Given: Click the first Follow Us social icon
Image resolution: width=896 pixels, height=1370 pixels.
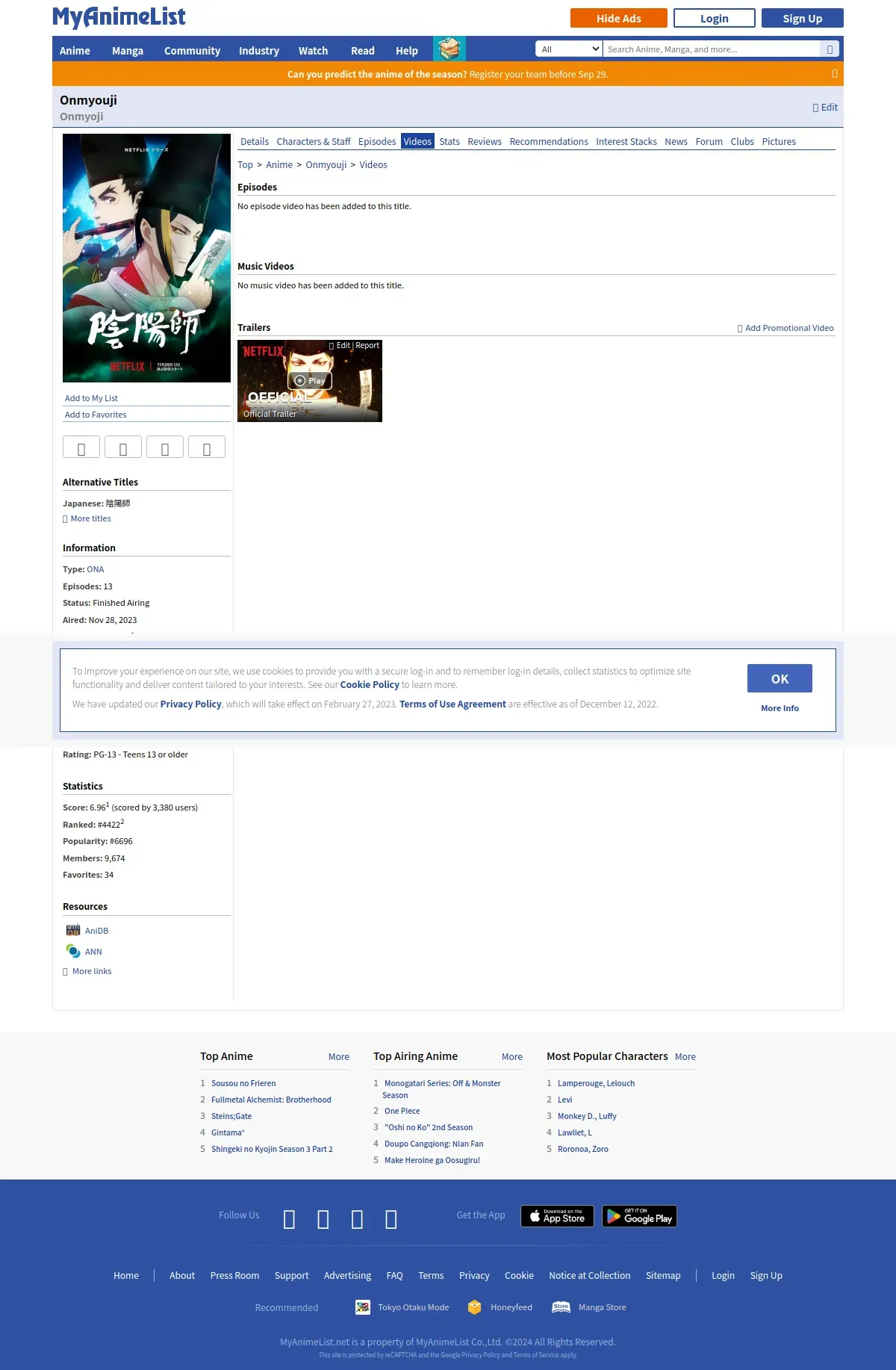Looking at the screenshot, I should tap(290, 1219).
